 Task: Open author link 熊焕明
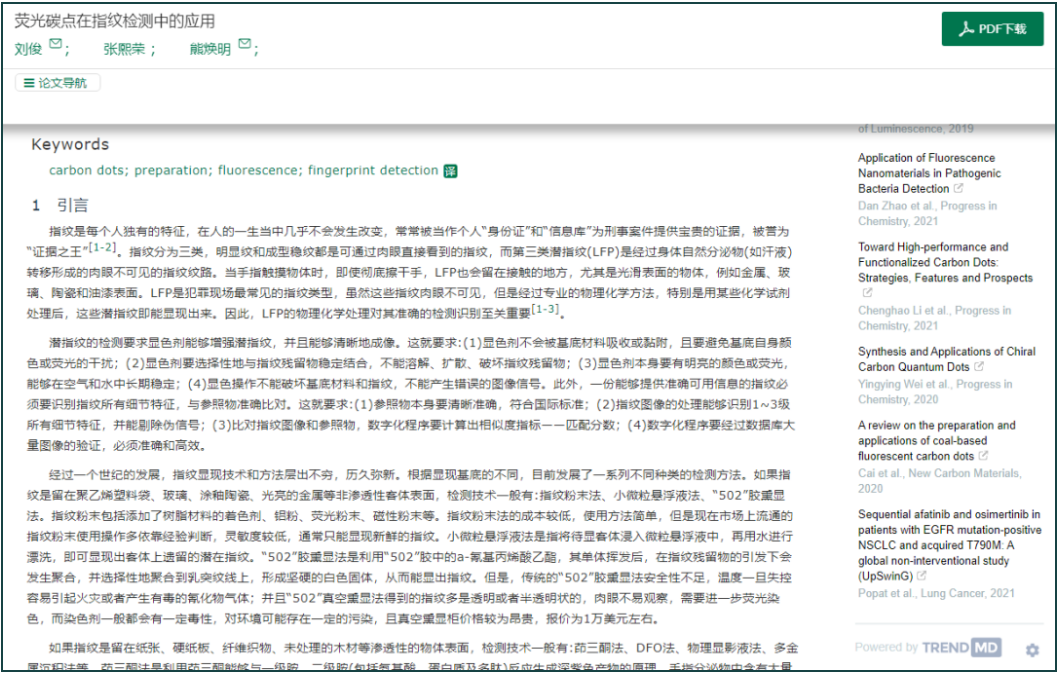[x=210, y=49]
